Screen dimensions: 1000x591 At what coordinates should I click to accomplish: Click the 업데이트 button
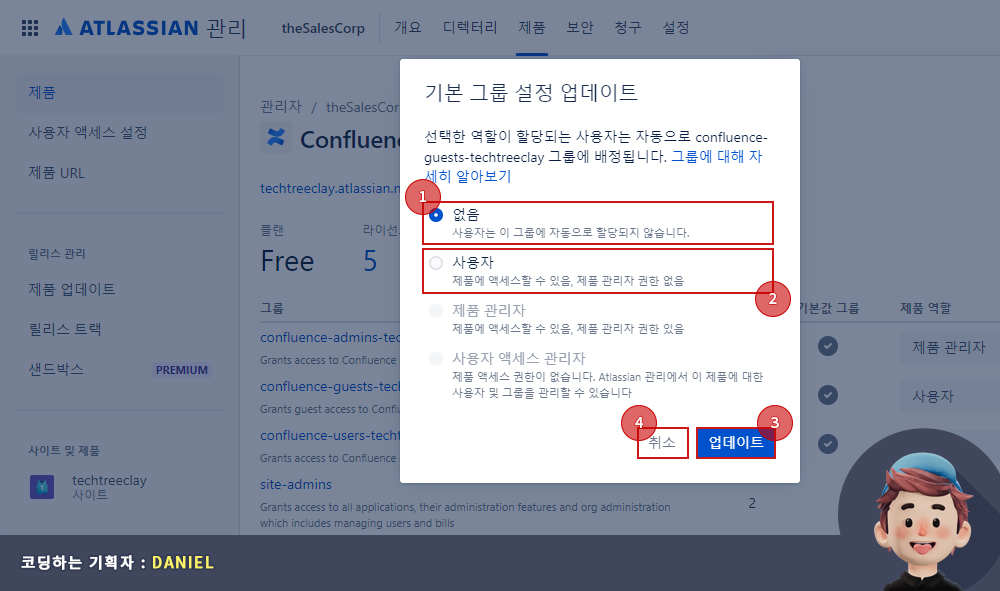click(x=736, y=442)
